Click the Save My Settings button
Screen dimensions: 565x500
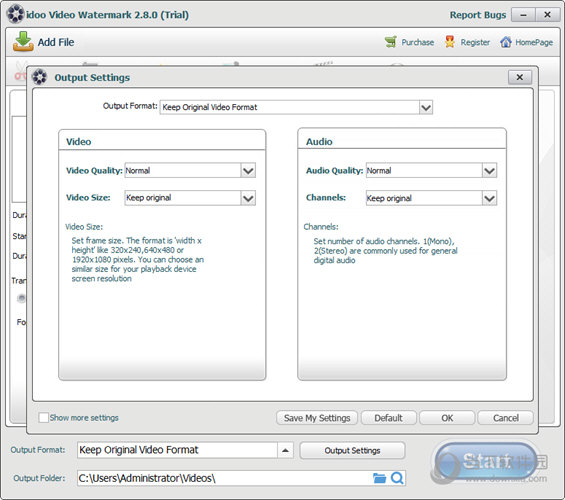317,418
